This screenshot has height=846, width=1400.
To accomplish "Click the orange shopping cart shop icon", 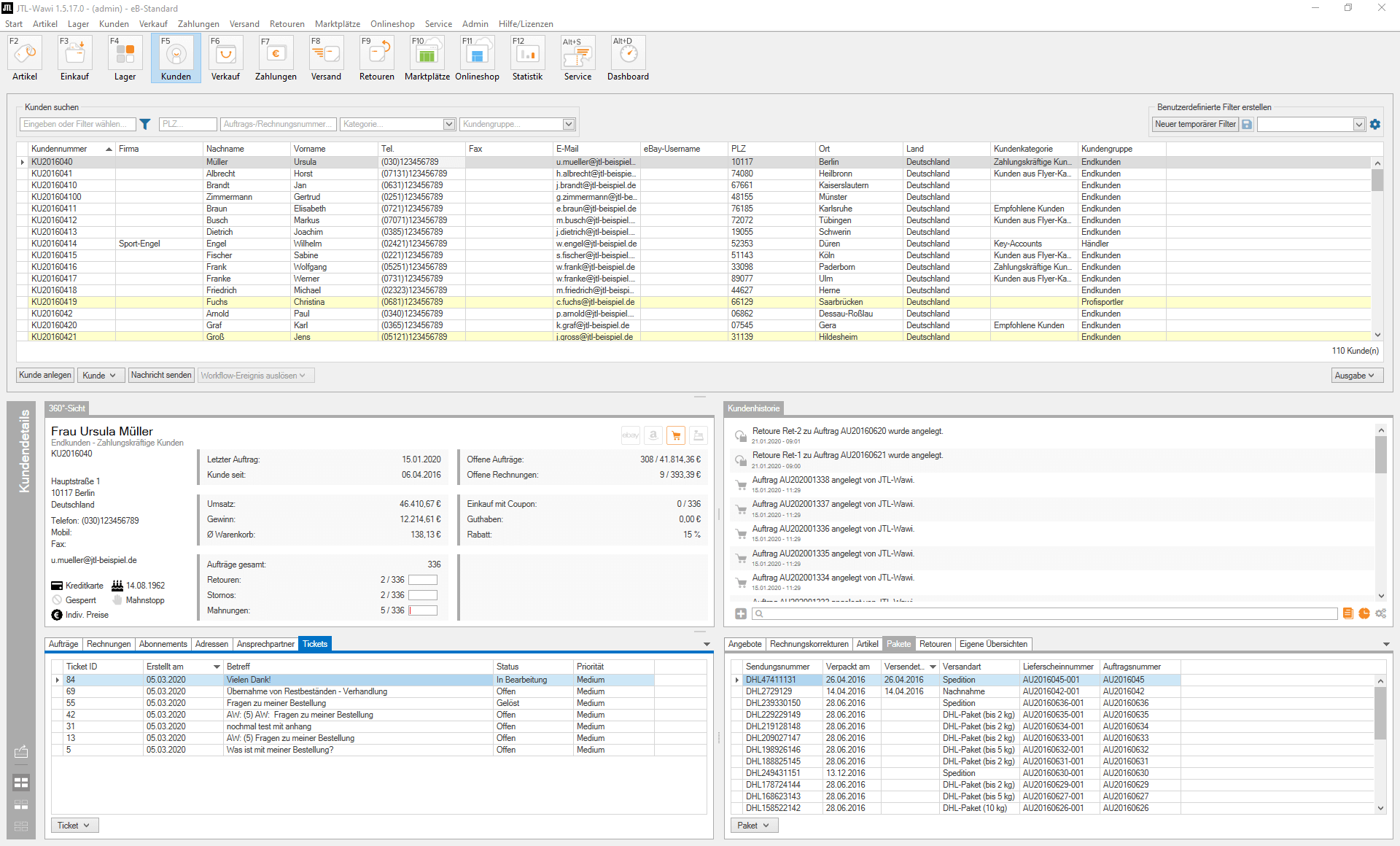I will coord(676,435).
